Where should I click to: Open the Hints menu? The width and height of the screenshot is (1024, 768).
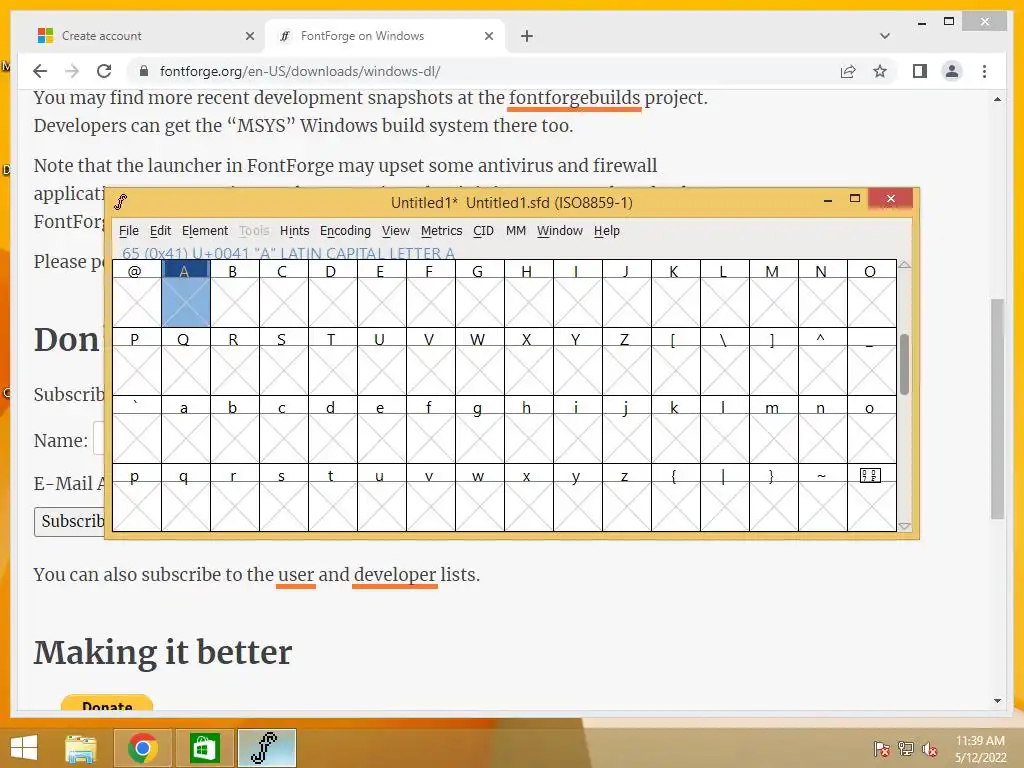[x=295, y=231]
